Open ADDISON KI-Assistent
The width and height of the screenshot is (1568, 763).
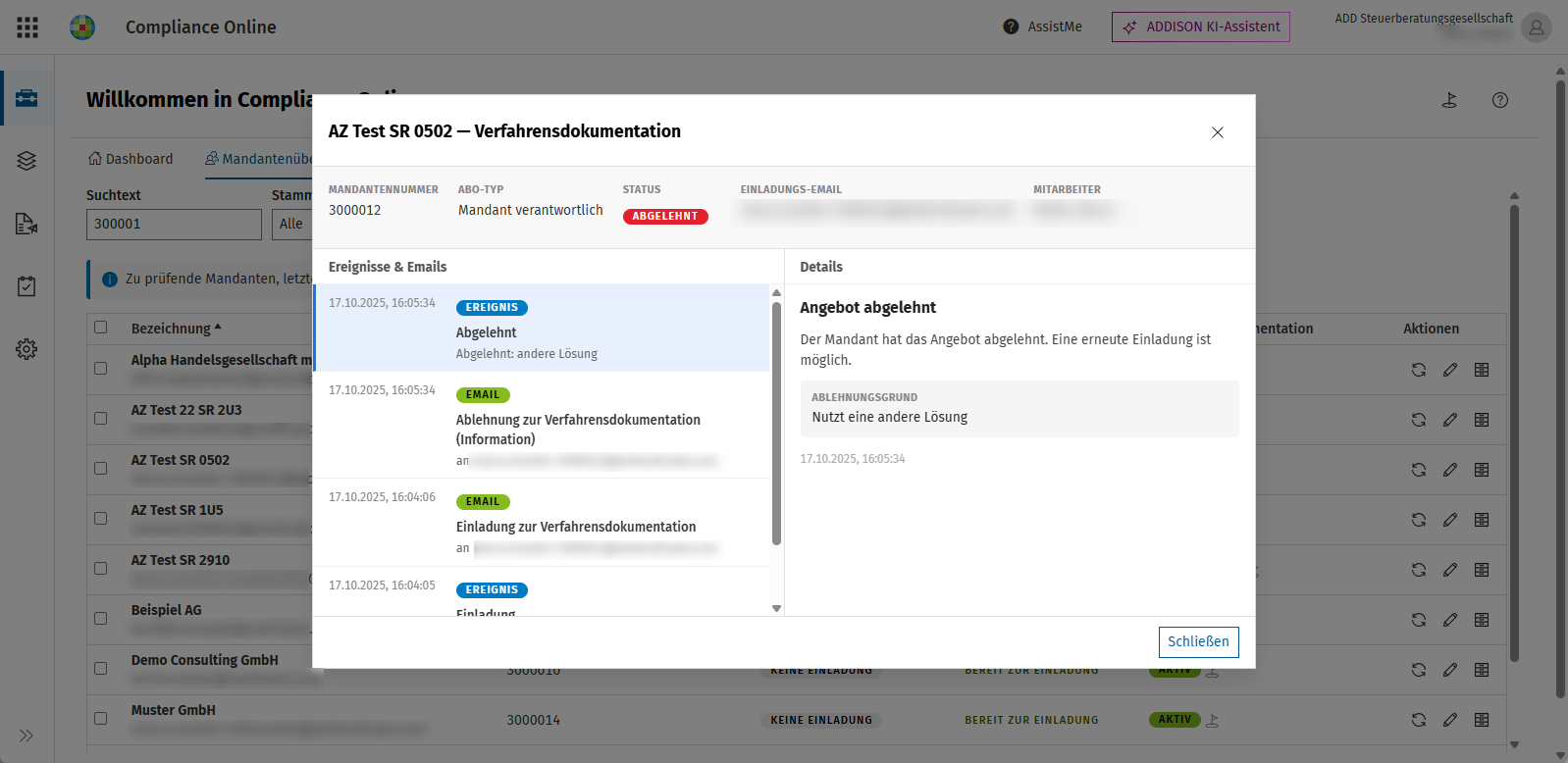(x=1201, y=27)
